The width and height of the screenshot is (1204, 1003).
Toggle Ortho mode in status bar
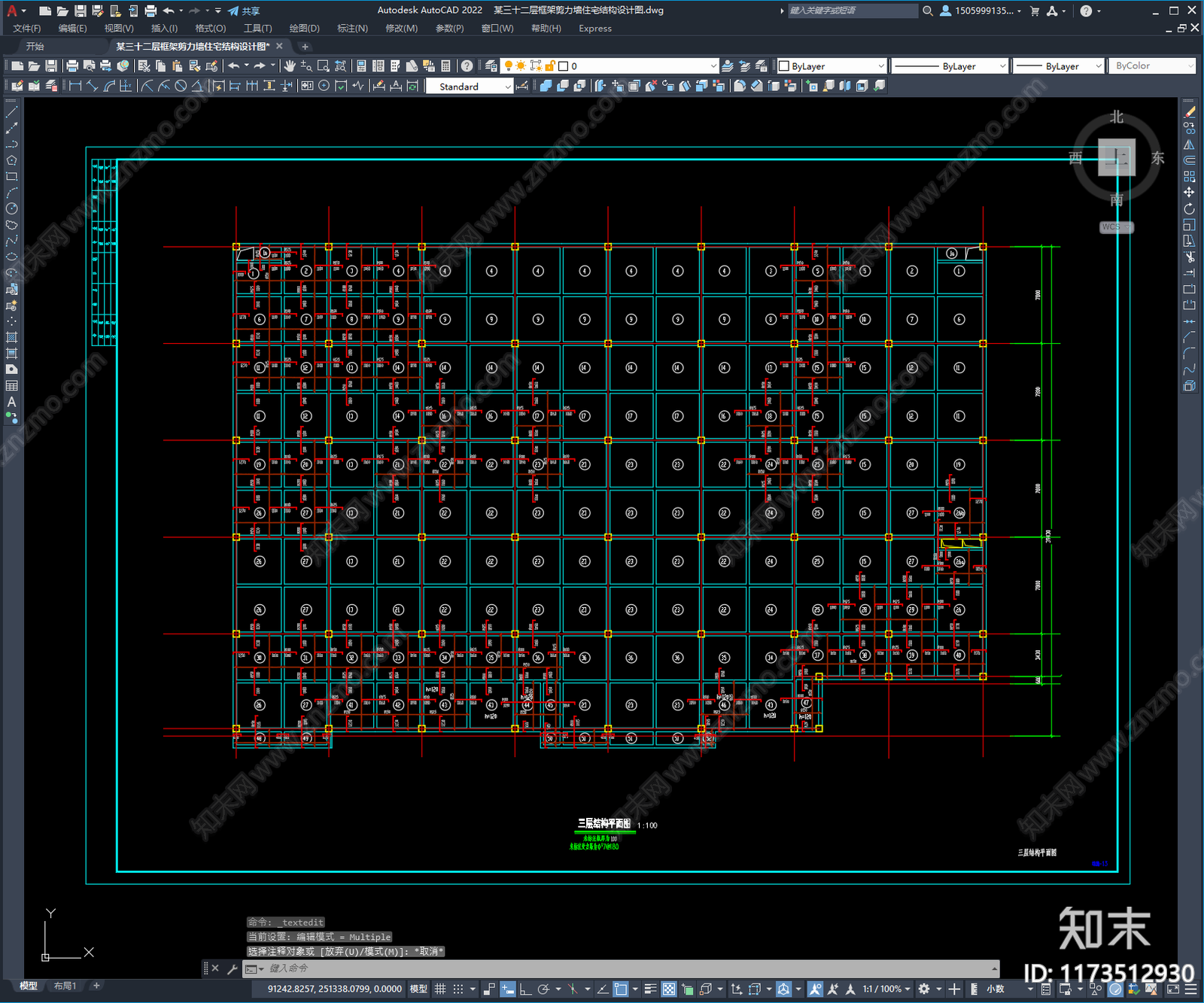click(525, 989)
